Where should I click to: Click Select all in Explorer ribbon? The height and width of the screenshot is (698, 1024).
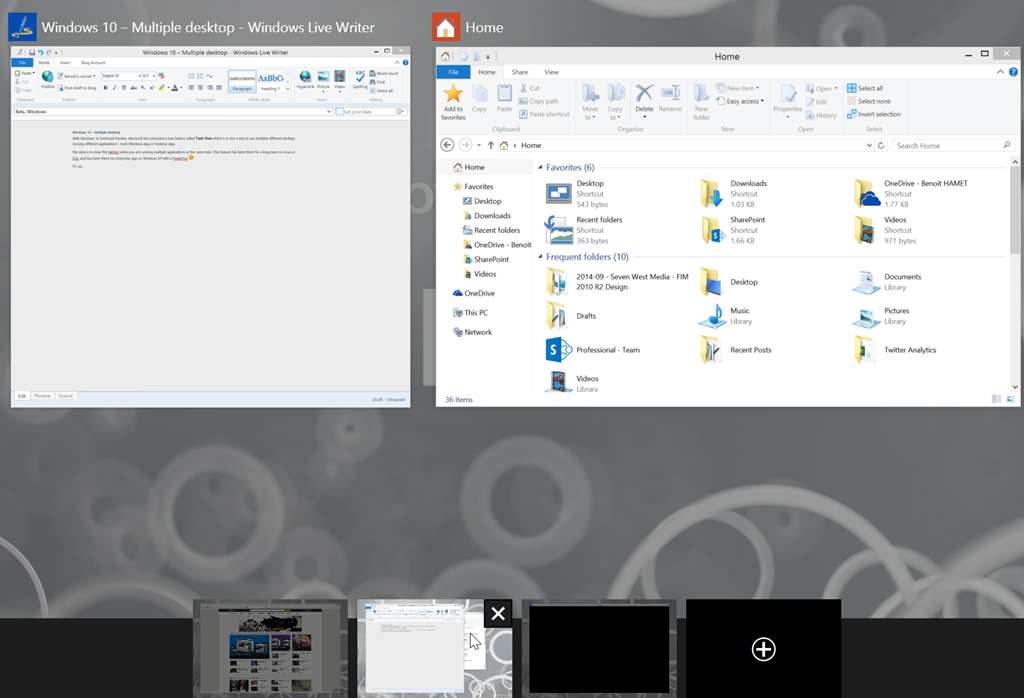[865, 88]
